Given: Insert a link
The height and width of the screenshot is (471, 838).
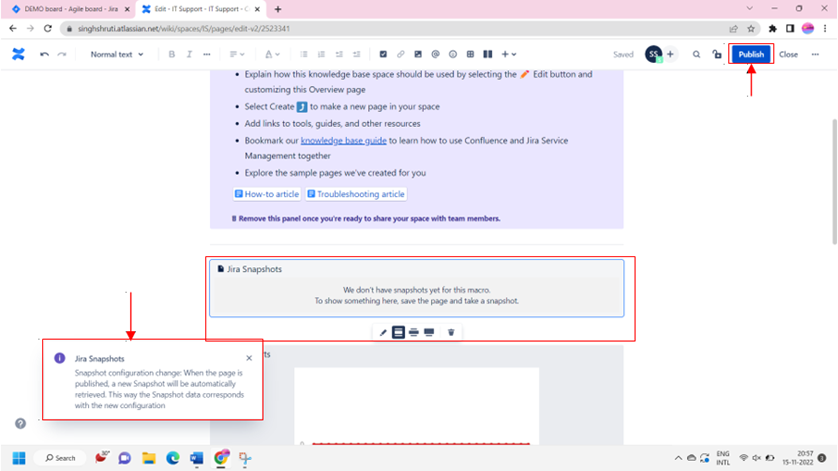Looking at the screenshot, I should pos(400,54).
